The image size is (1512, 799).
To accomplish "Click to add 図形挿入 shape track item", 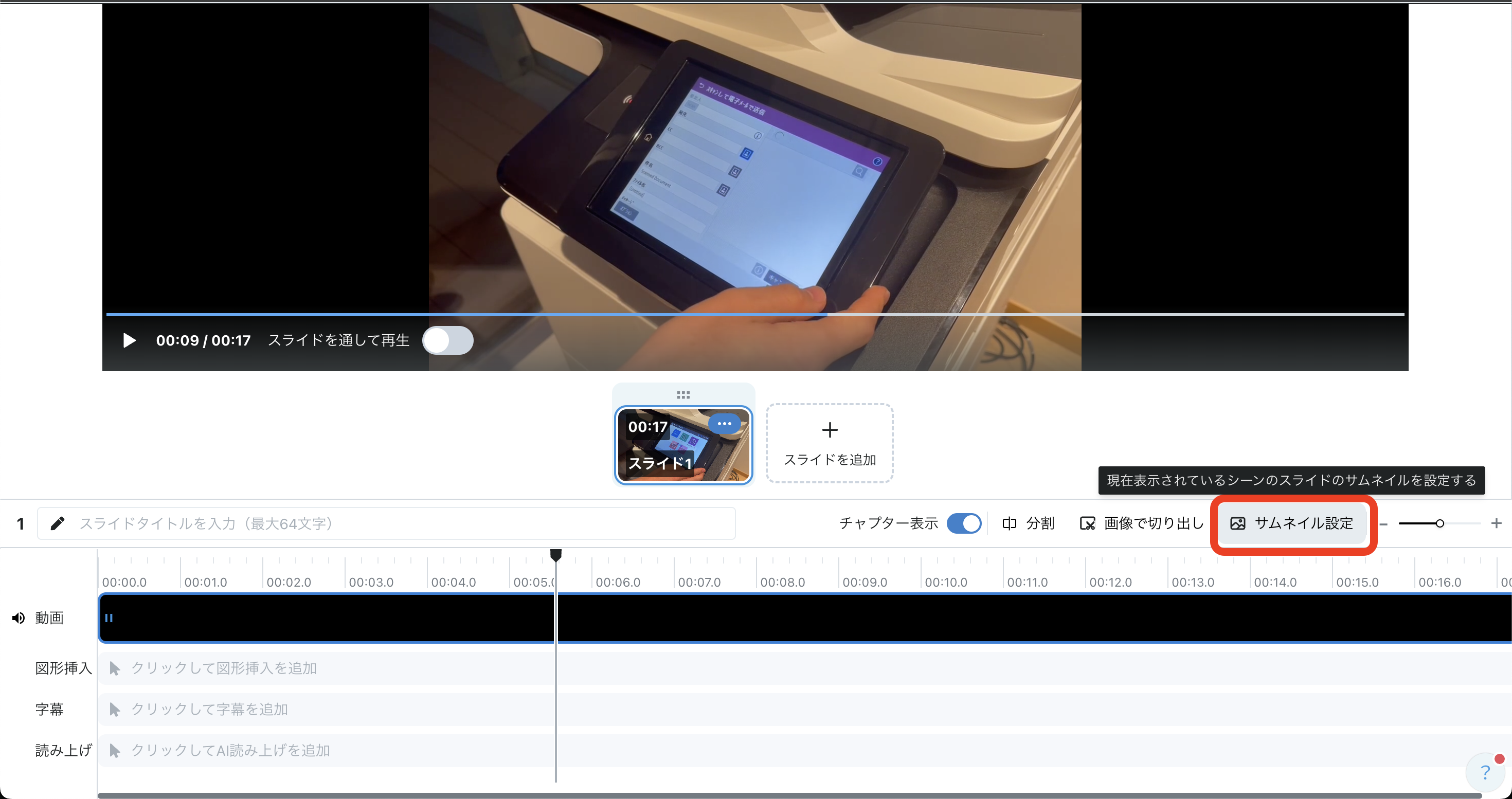I will click(223, 668).
